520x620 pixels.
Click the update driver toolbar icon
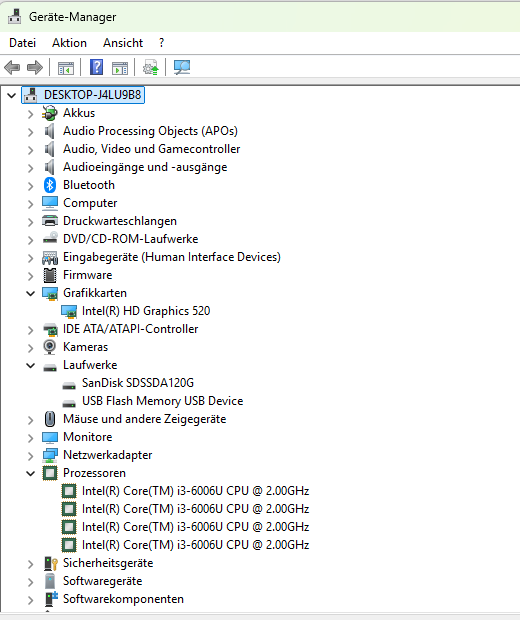151,68
